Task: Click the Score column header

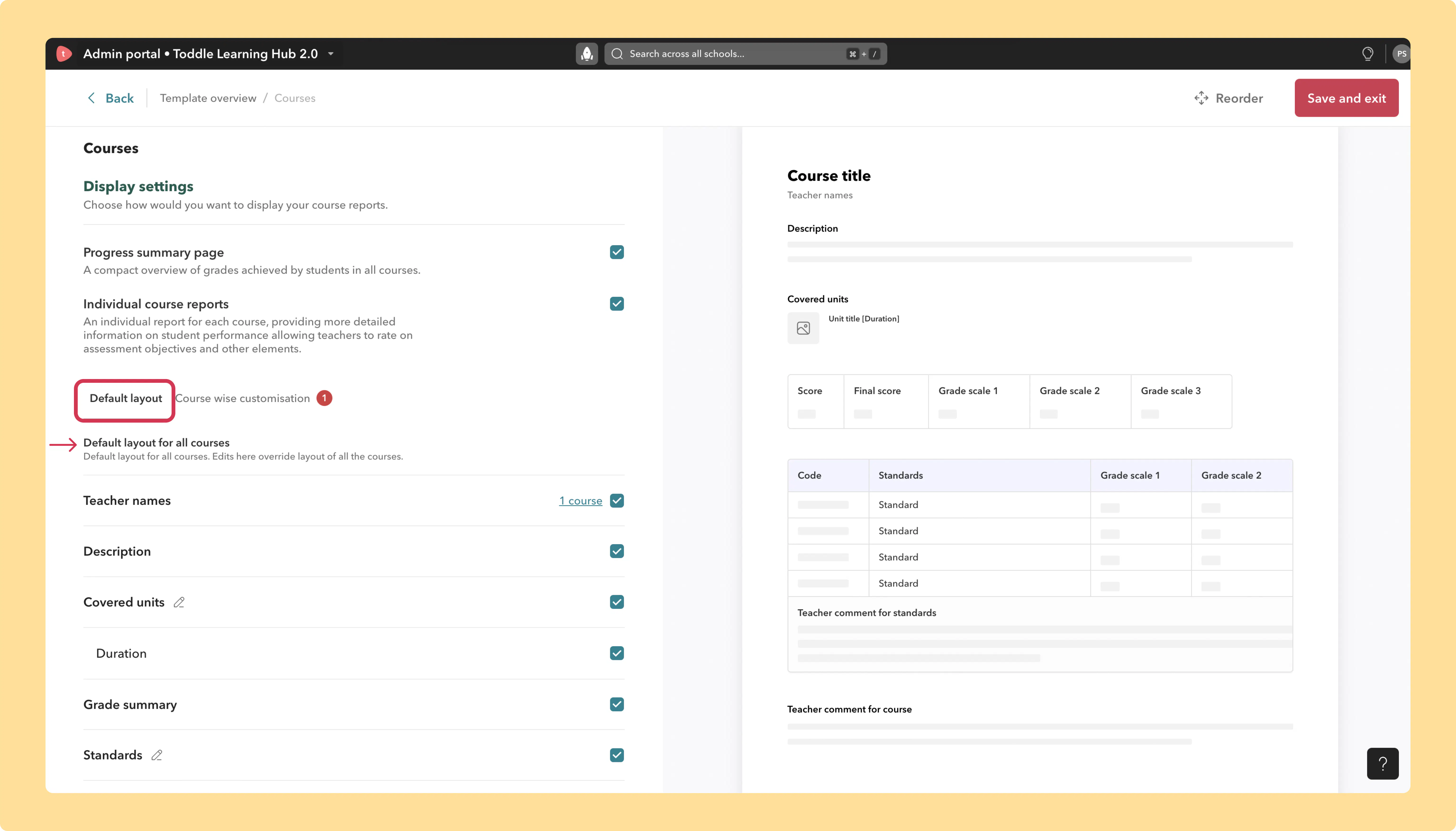Action: (810, 391)
